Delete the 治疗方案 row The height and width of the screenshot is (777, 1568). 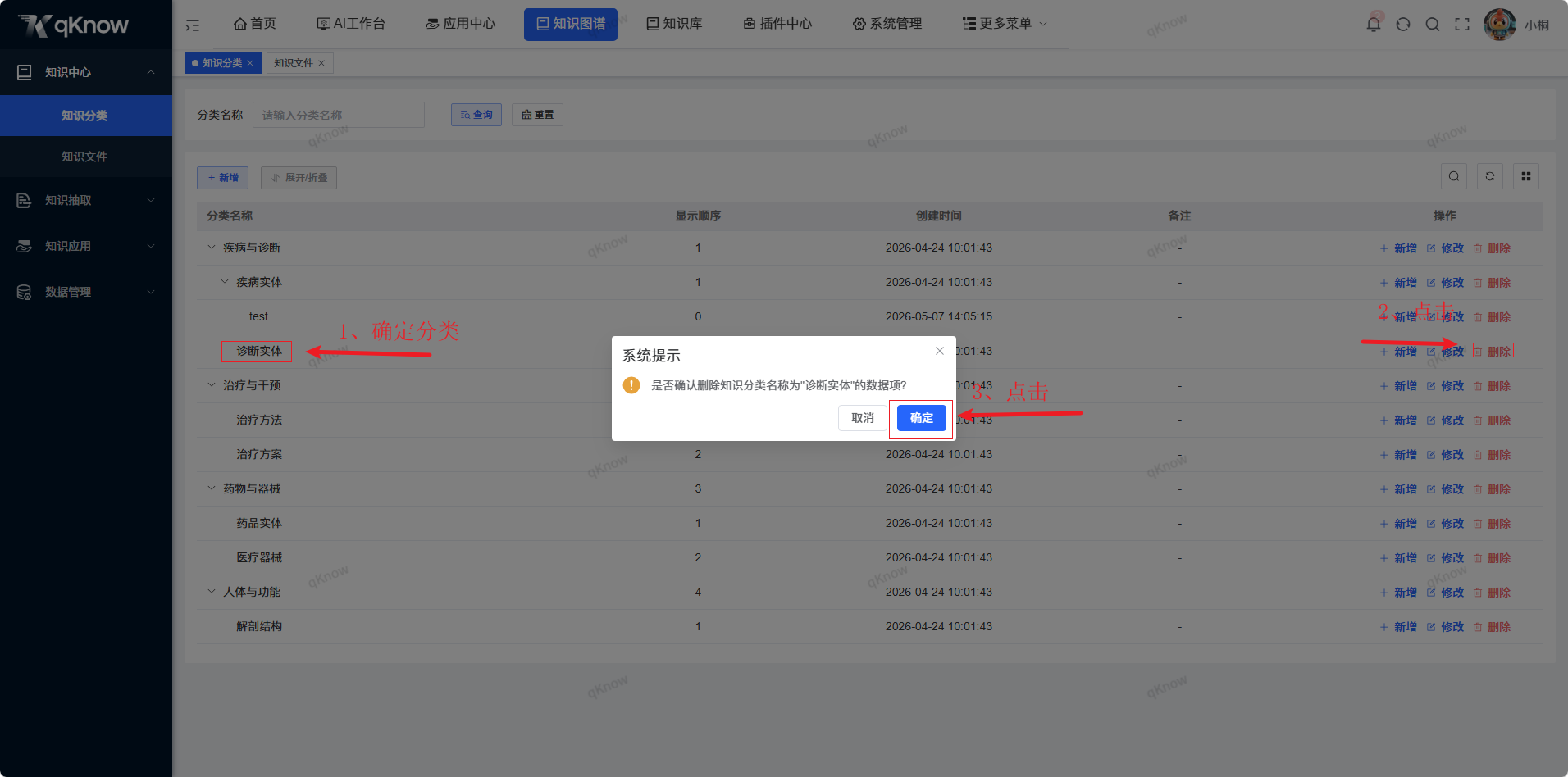1493,455
